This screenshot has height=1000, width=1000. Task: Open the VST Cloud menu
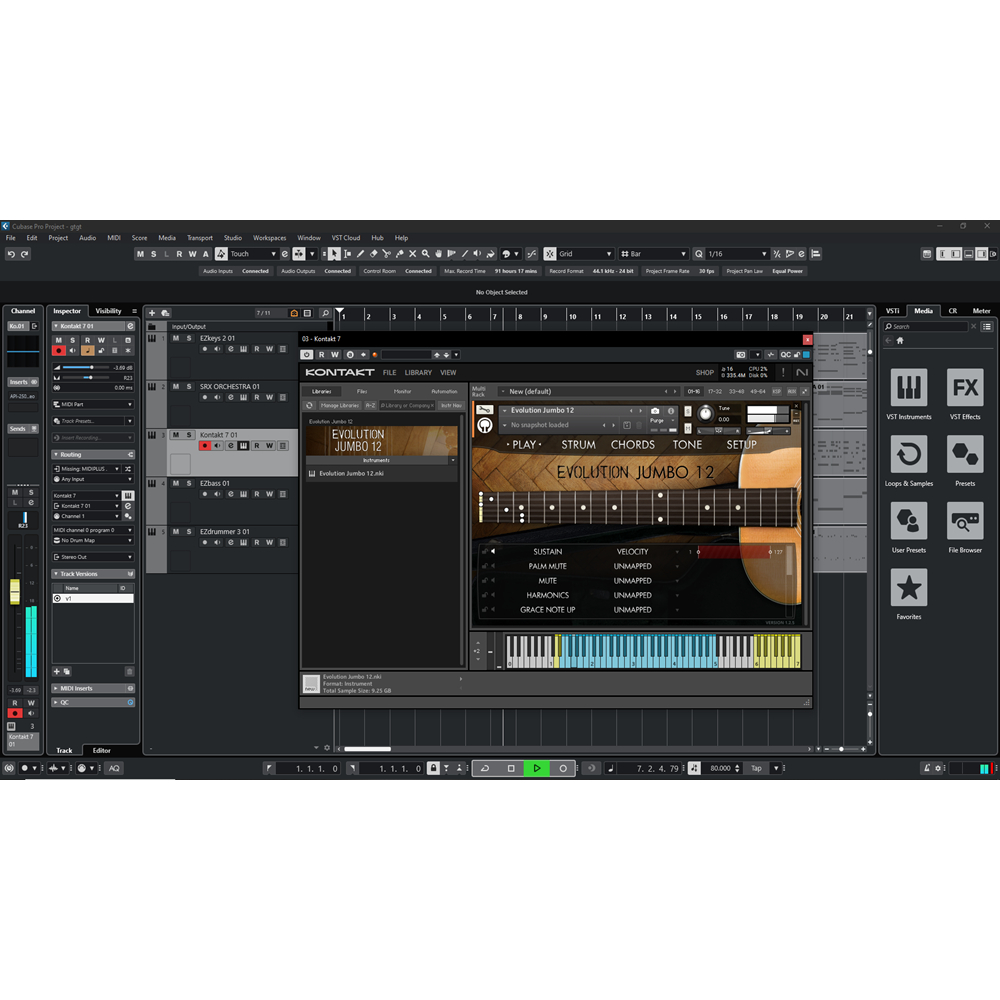coord(346,238)
